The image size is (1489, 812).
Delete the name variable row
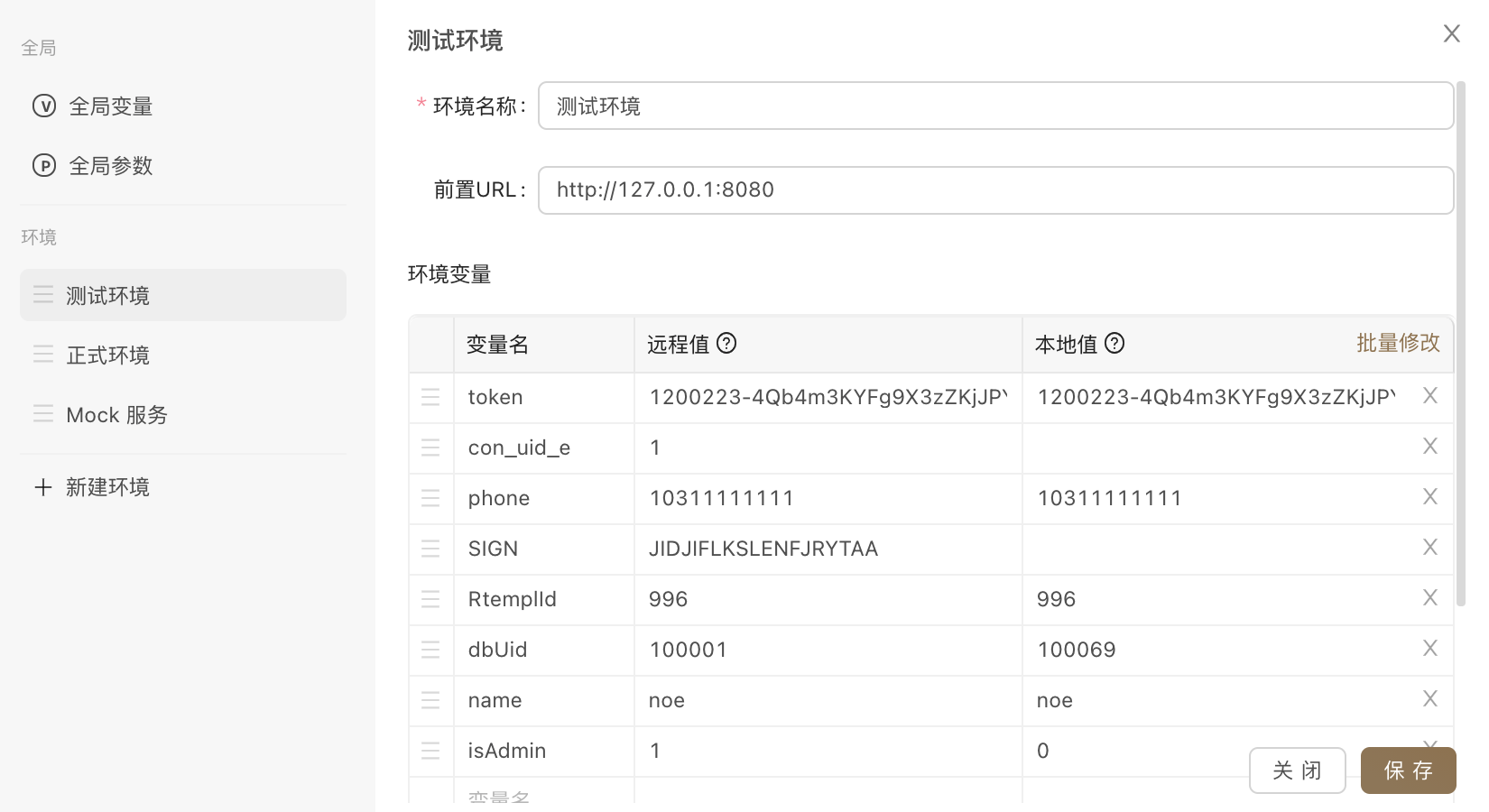tap(1430, 698)
